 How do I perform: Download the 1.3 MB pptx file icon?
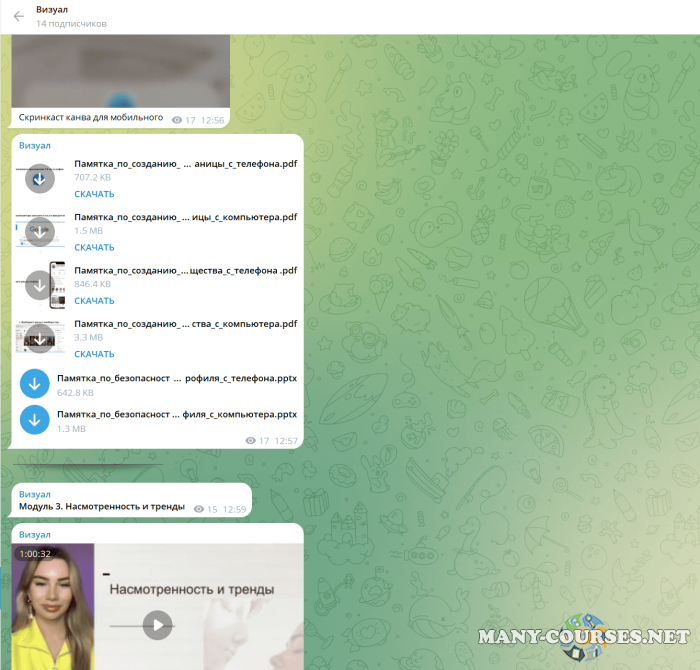(x=35, y=420)
